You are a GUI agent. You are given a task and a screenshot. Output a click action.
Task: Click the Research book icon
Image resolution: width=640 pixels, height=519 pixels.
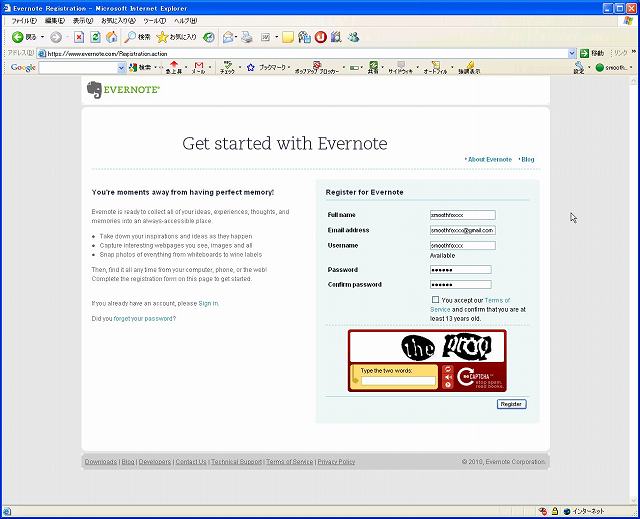pos(336,37)
